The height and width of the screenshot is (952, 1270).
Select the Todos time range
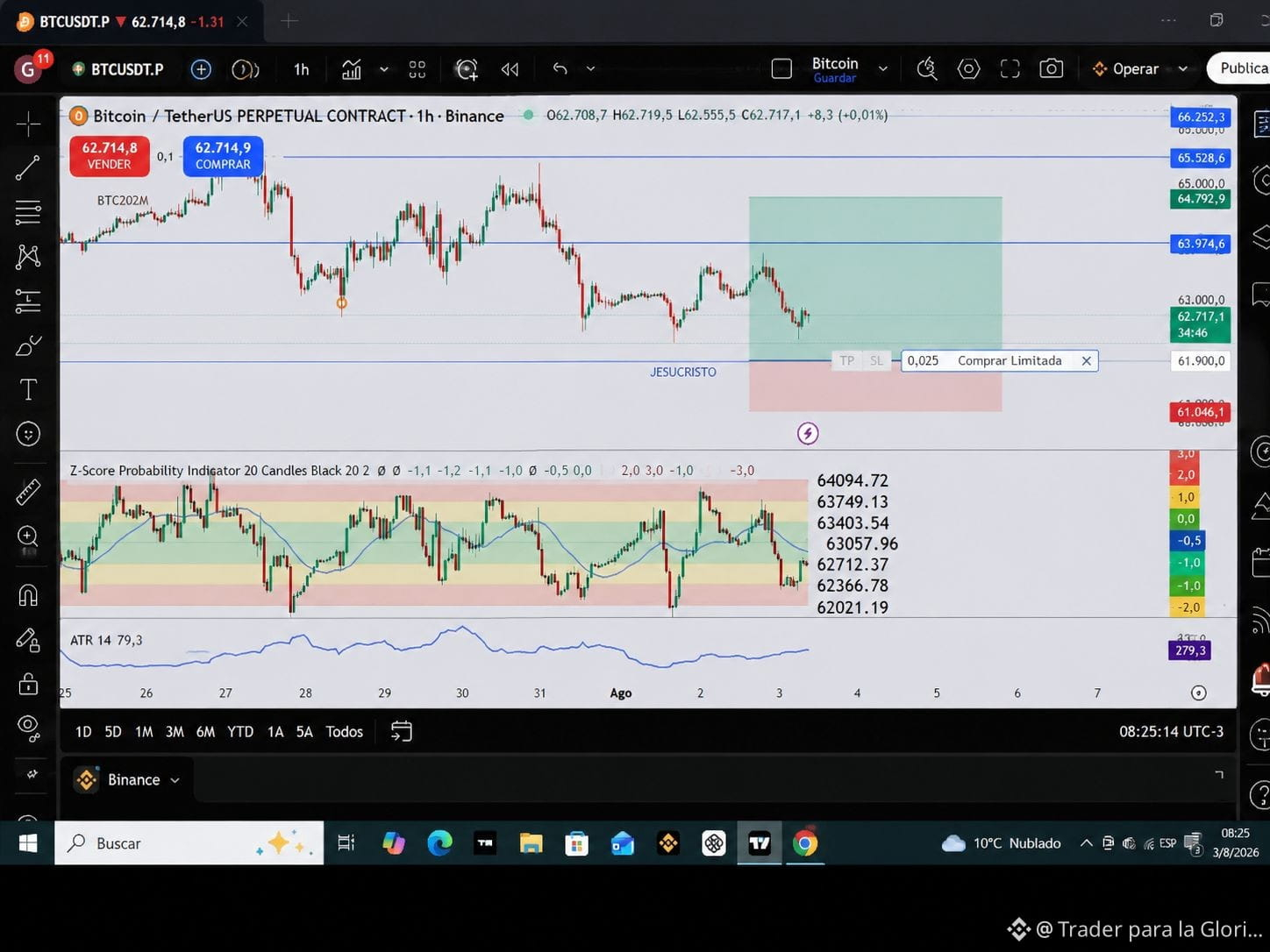pyautogui.click(x=344, y=731)
